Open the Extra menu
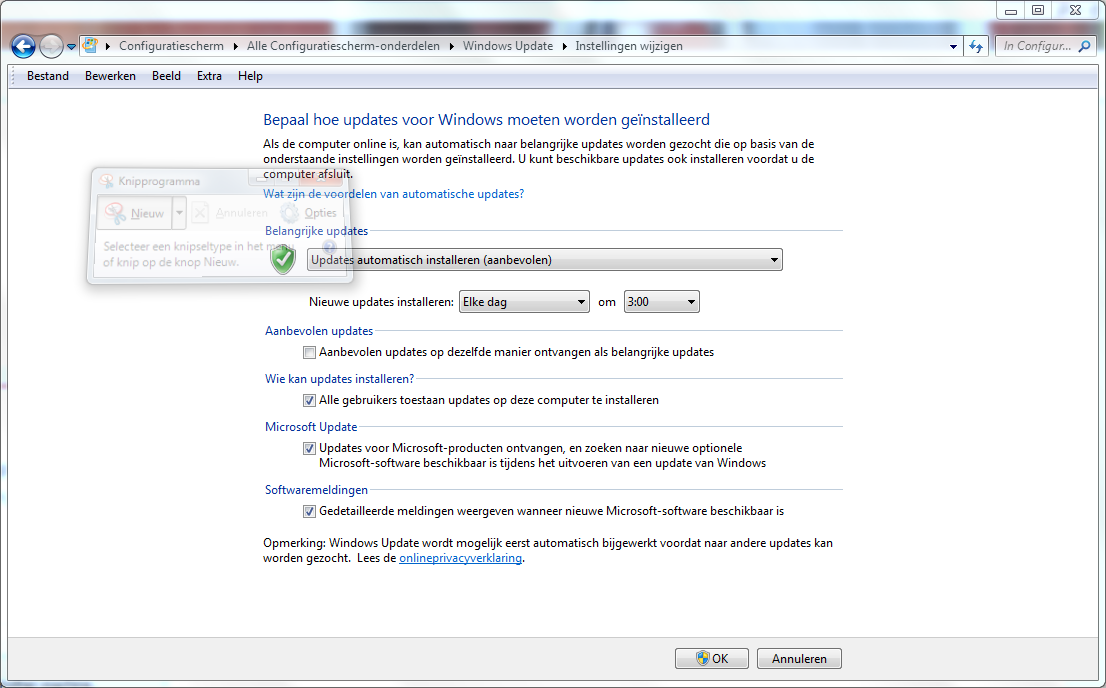 pos(209,76)
